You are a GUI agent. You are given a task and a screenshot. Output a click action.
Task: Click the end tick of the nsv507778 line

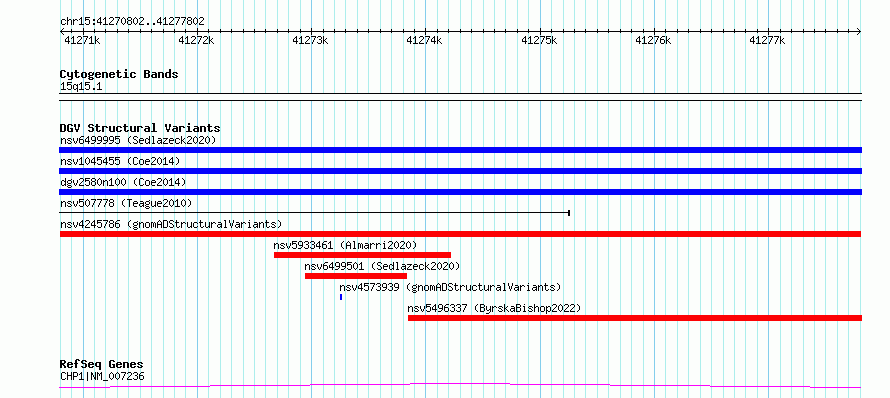click(569, 213)
